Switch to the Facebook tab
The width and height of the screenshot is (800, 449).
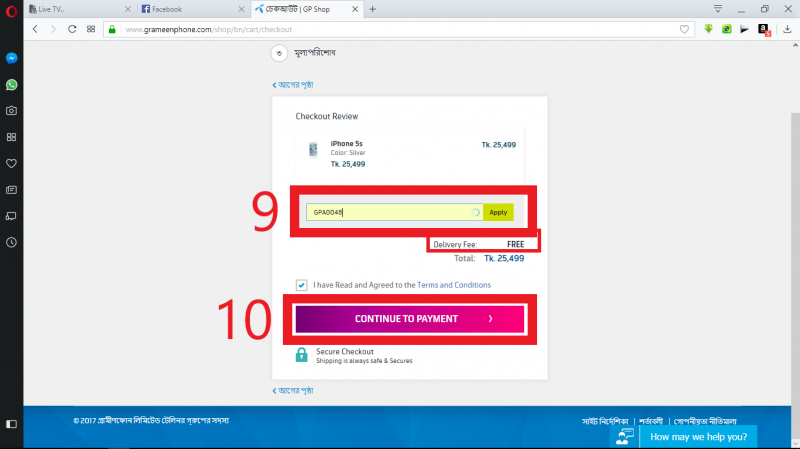189,9
